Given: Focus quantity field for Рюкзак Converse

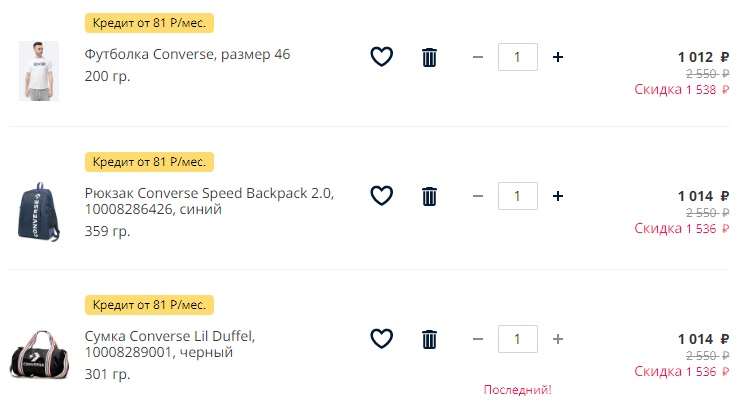Looking at the screenshot, I should [517, 196].
